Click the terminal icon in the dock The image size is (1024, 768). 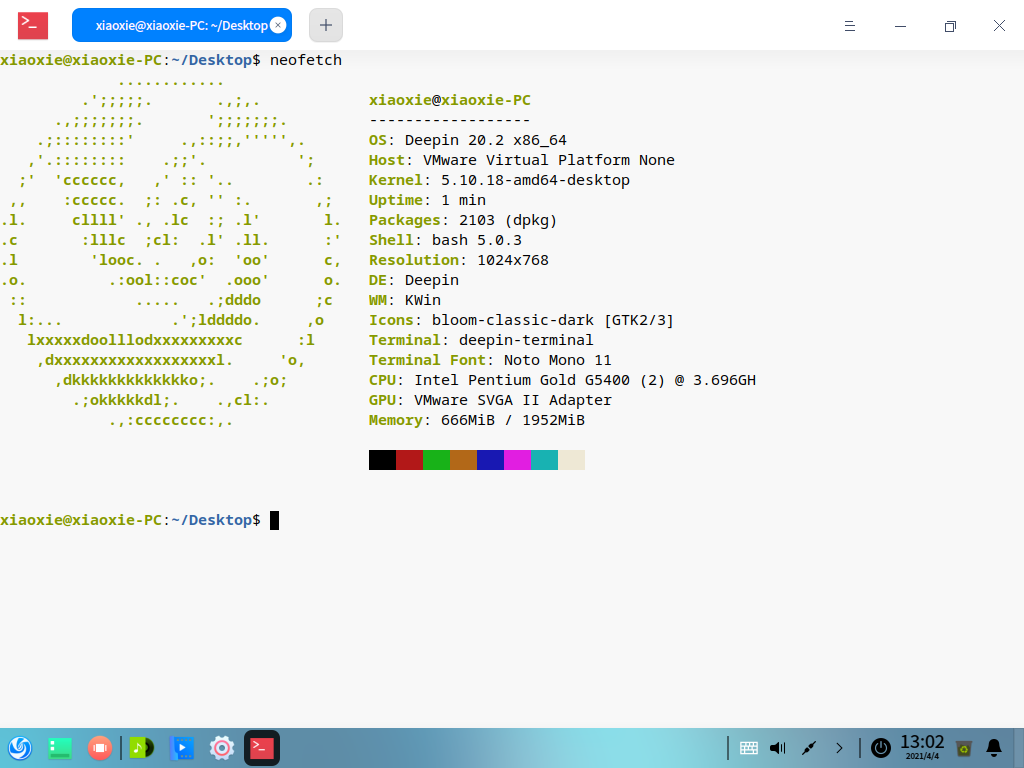262,747
